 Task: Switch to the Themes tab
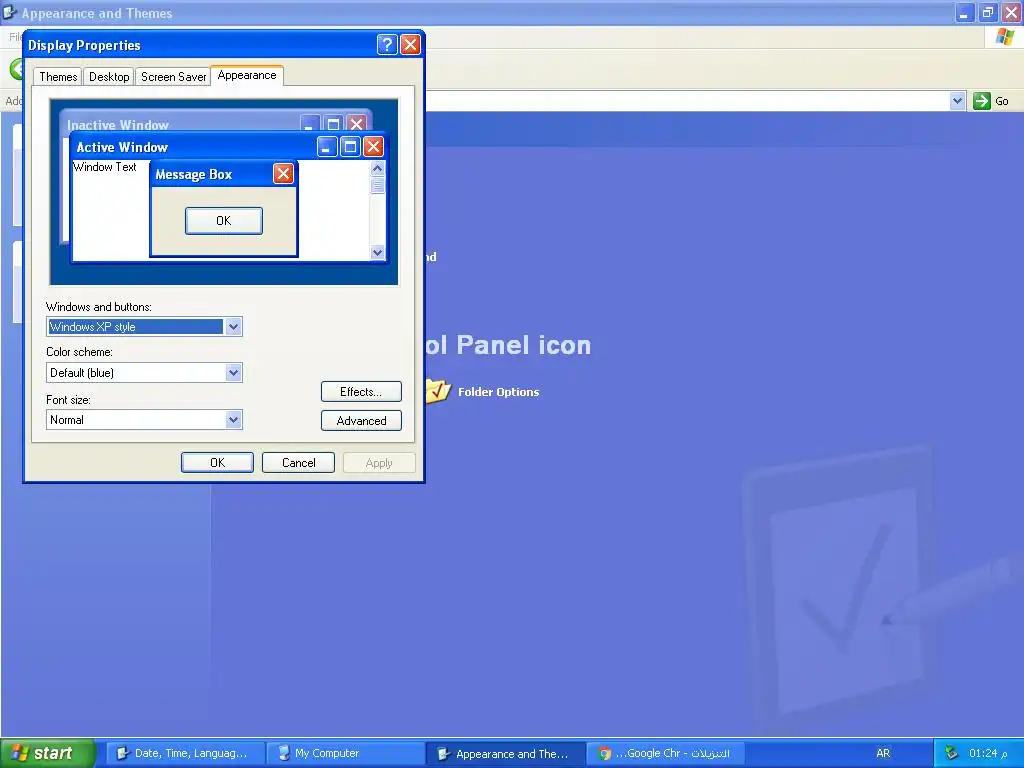click(57, 76)
